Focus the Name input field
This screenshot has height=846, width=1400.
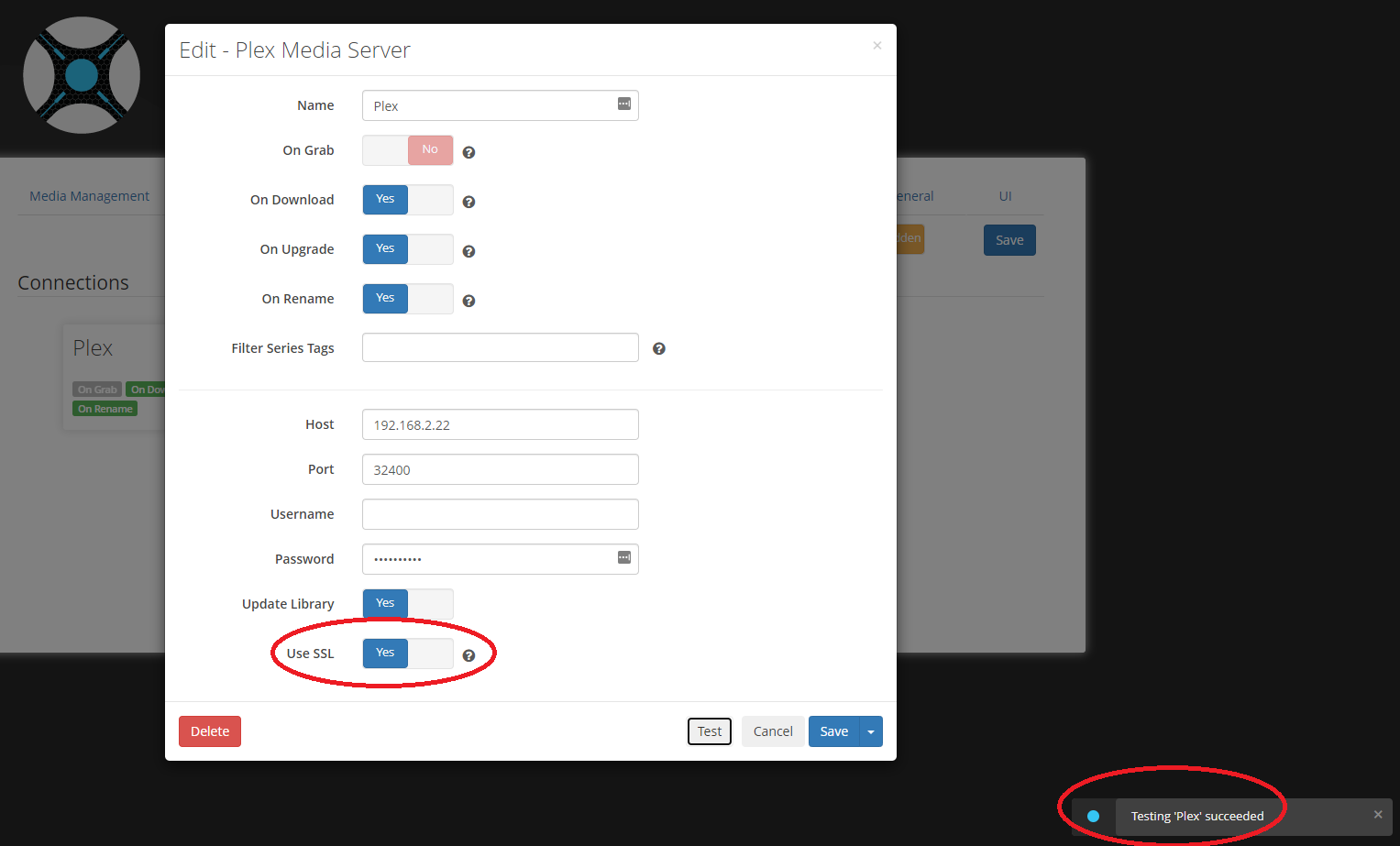coord(501,105)
